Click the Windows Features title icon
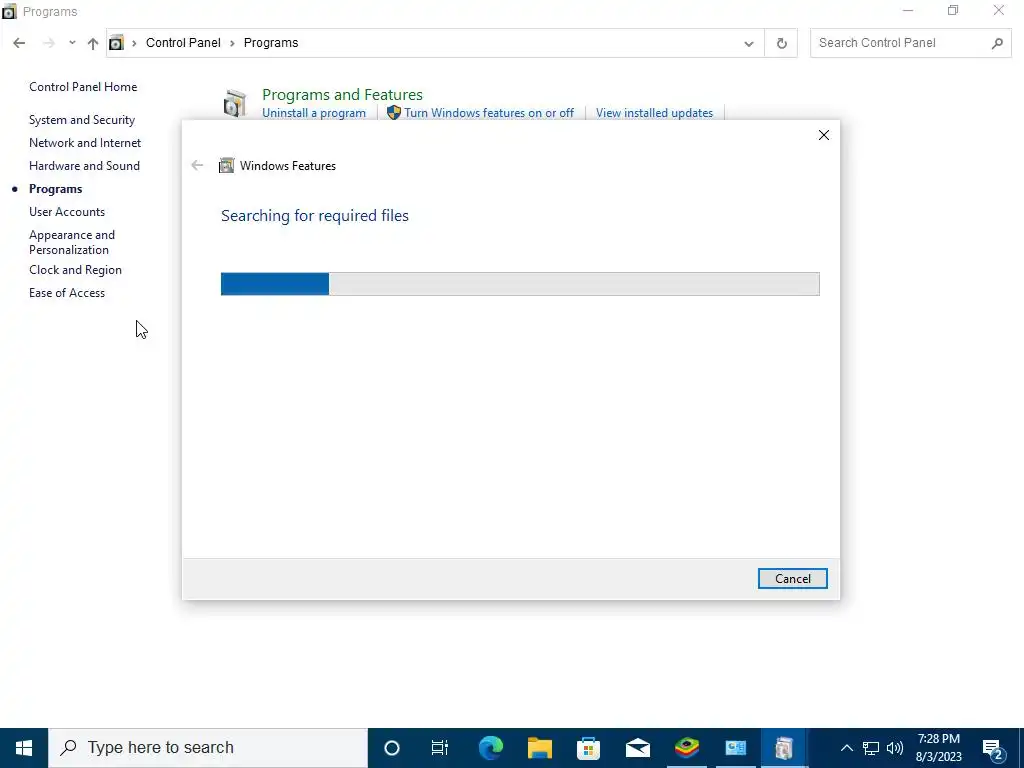The image size is (1024, 768). (227, 165)
